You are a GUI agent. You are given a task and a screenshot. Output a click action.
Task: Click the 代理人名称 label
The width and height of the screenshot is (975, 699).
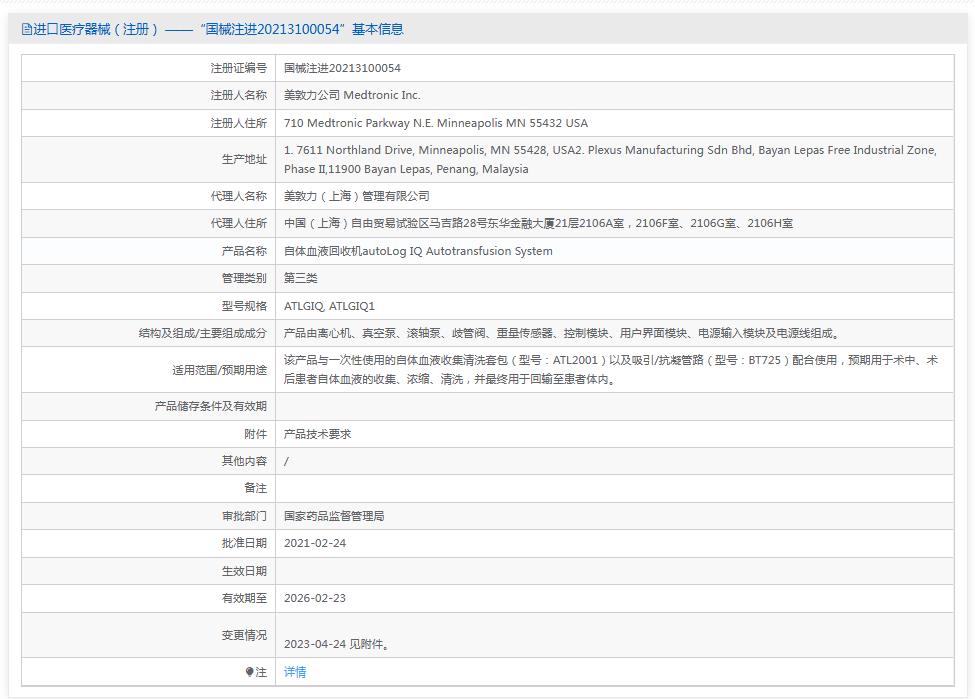[238, 196]
